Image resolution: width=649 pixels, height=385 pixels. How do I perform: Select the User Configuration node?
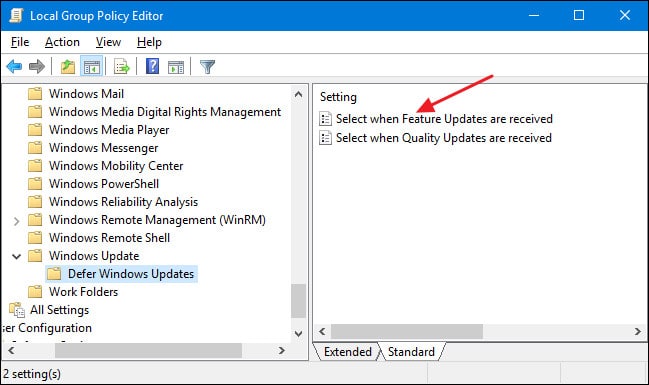point(46,328)
